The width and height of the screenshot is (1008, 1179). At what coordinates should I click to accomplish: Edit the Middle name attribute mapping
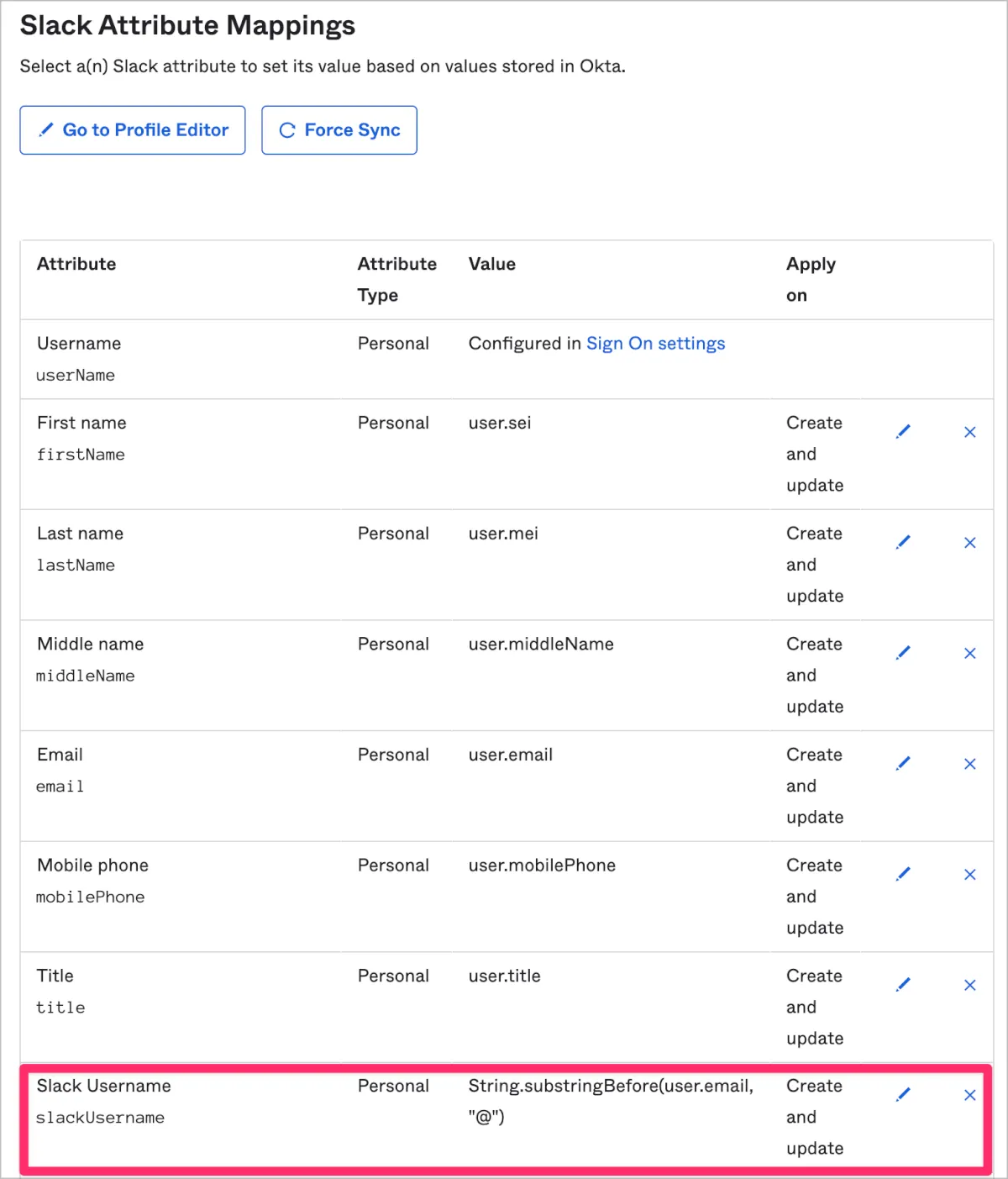coord(903,653)
